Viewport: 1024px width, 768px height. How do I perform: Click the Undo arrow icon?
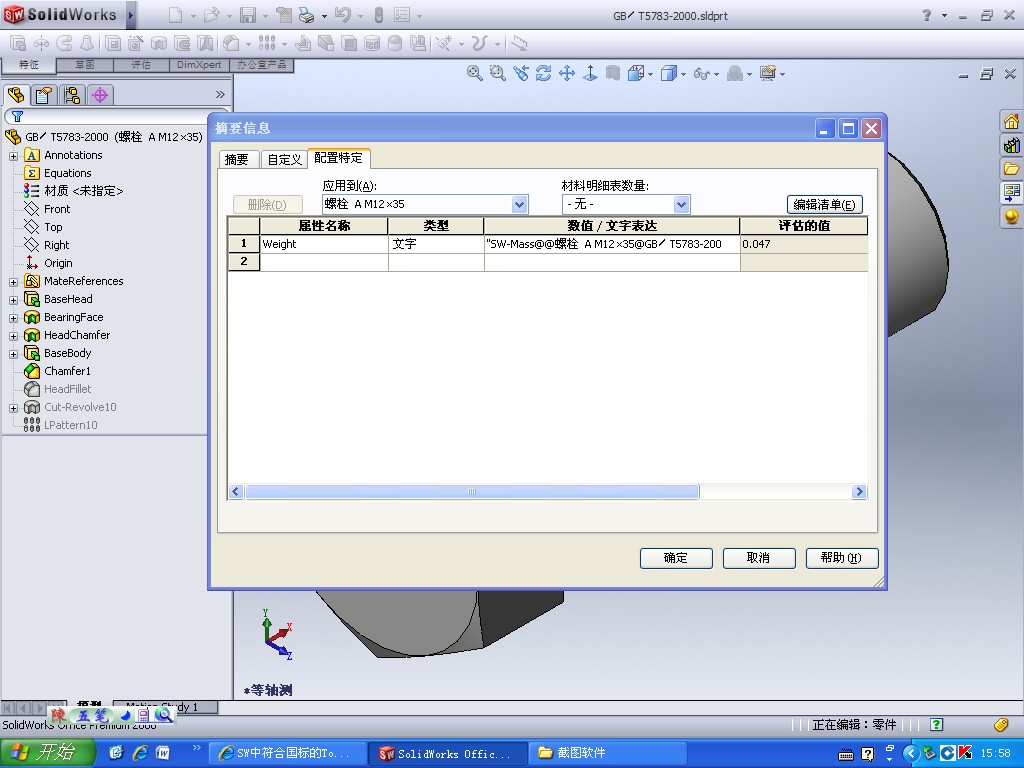click(x=342, y=15)
